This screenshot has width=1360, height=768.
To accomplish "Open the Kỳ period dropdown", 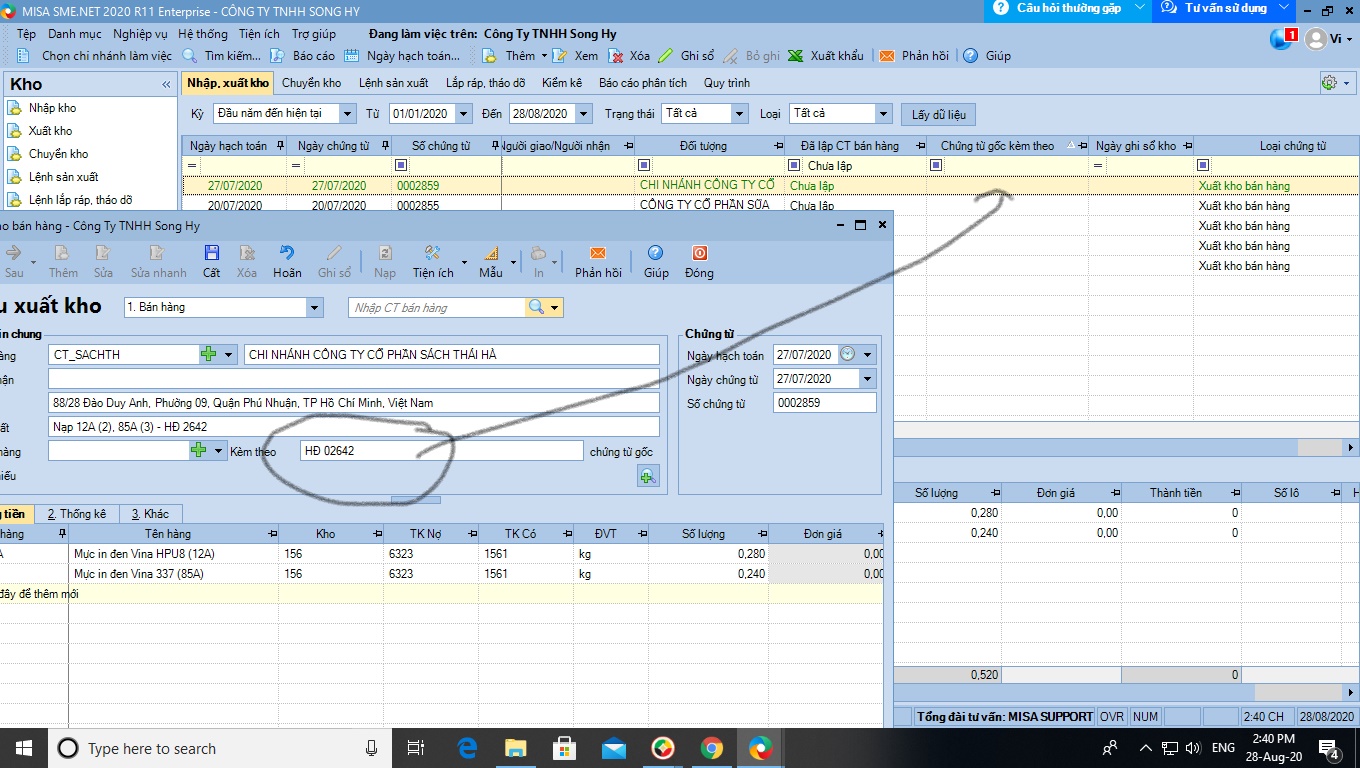I will click(347, 114).
